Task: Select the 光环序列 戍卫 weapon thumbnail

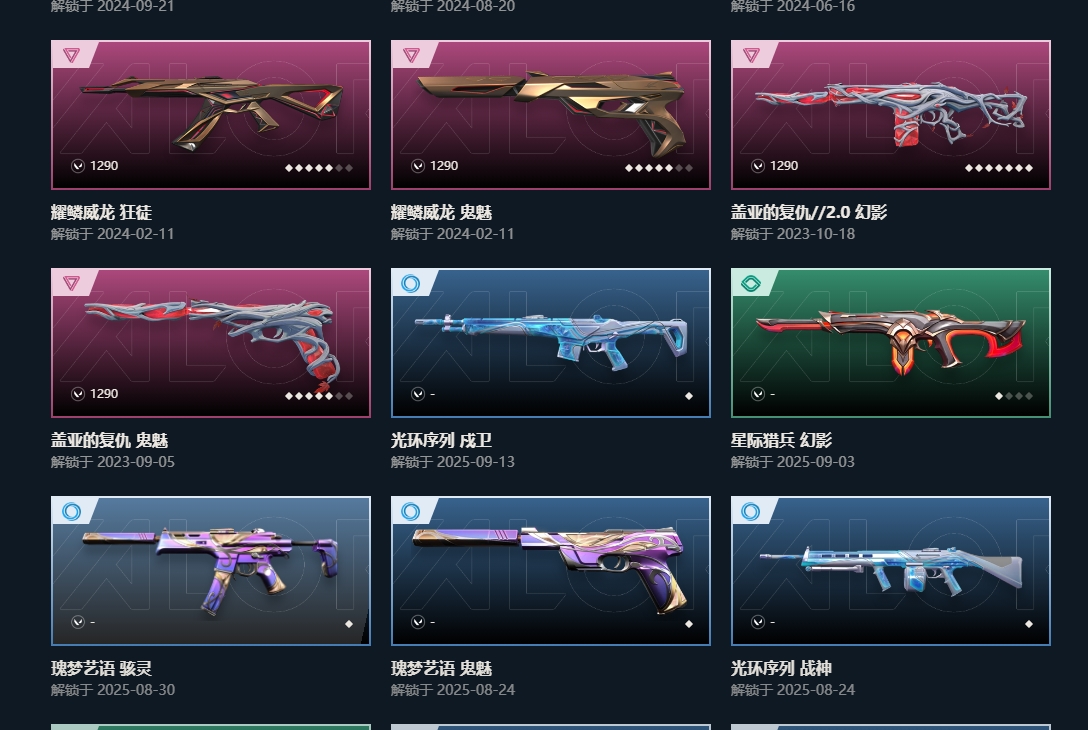Action: pyautogui.click(x=551, y=343)
